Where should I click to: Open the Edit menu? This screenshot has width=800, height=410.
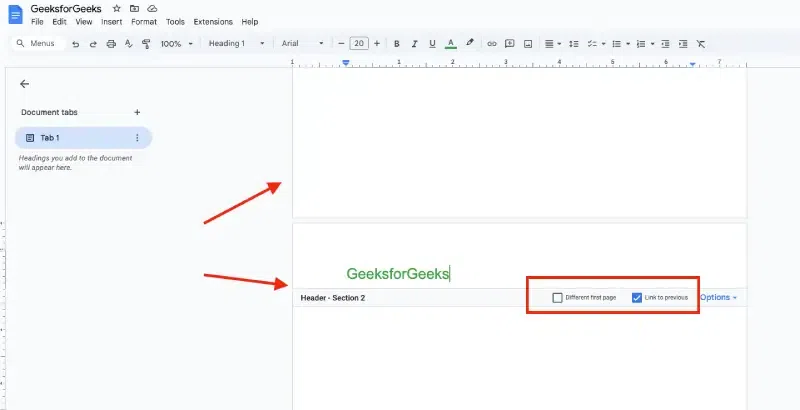pyautogui.click(x=59, y=22)
